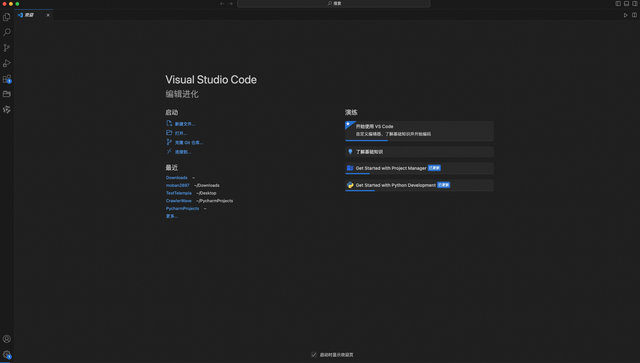The image size is (640, 363).
Task: Go back with the left arrow
Action: [x=222, y=3]
